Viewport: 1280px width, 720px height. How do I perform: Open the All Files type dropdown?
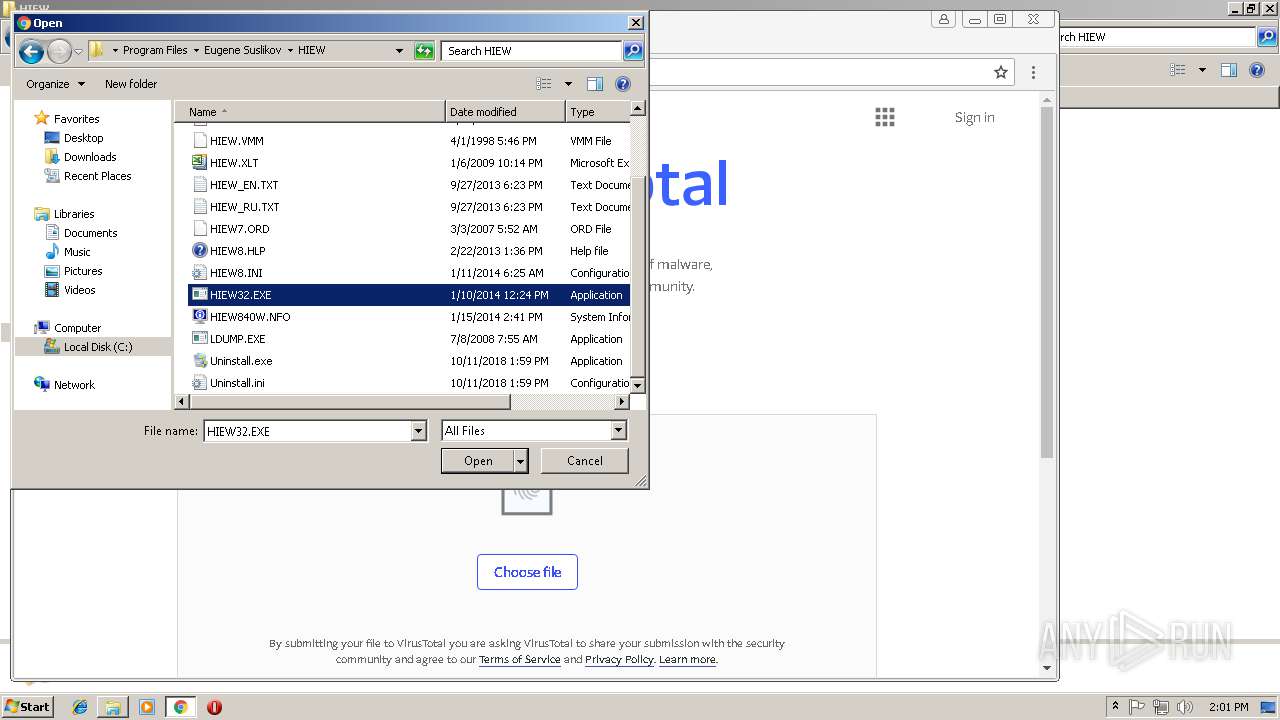pos(618,431)
